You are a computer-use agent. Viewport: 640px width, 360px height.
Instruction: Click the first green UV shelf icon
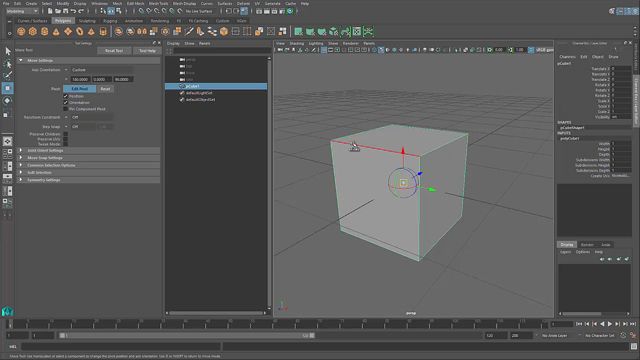click(x=298, y=31)
